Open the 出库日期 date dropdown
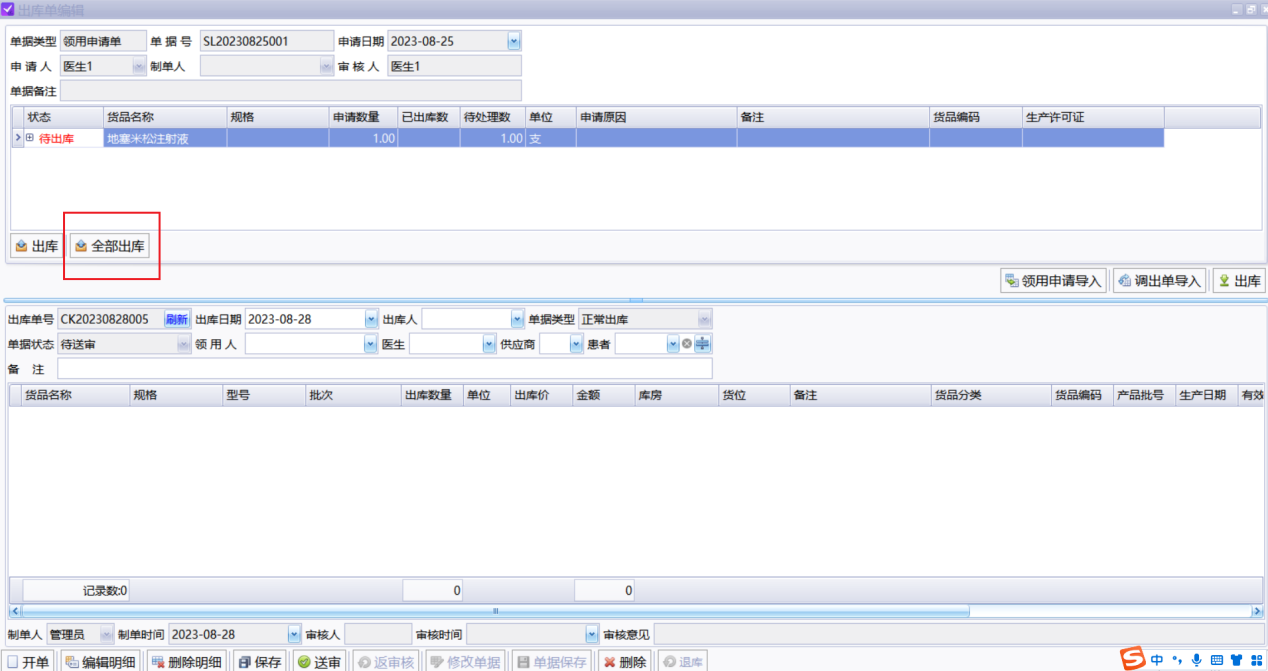 371,319
